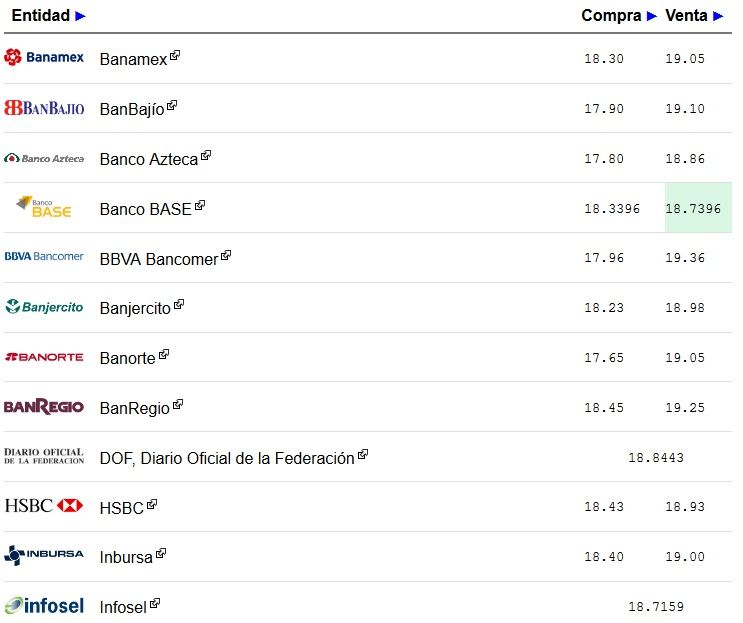Click external link icon beside BBVA Bancomer
Viewport: 743px width, 623px height.
226,255
